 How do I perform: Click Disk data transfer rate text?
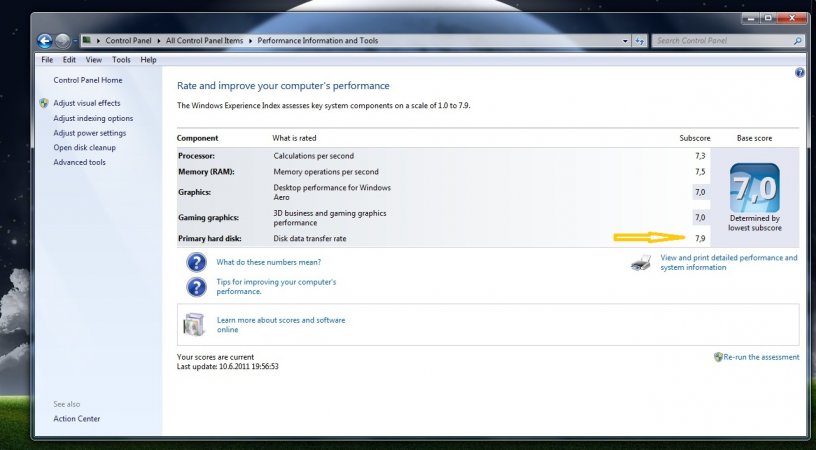click(310, 238)
